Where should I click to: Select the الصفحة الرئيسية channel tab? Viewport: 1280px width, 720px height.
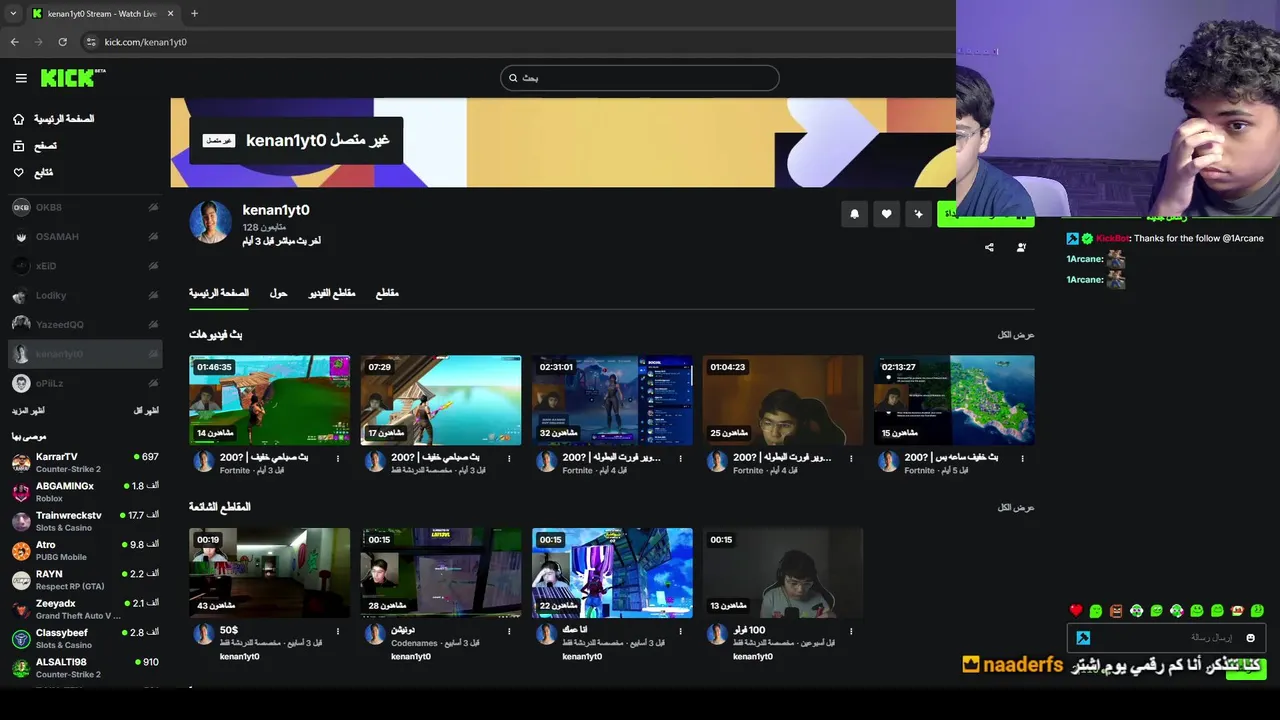point(219,293)
